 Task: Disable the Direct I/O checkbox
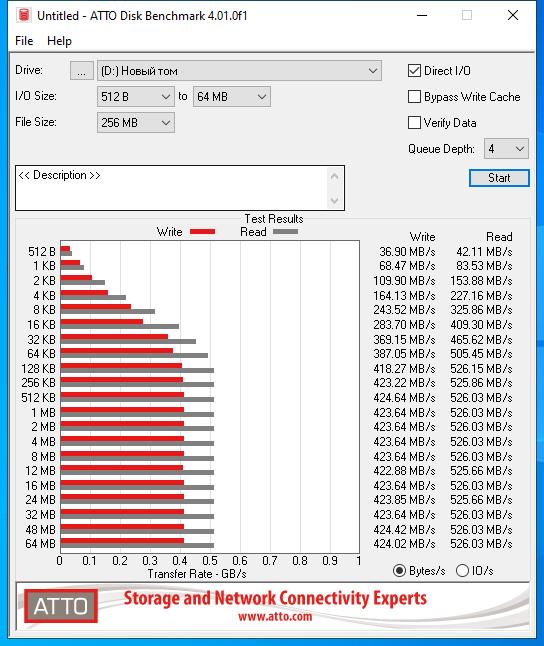tap(414, 70)
